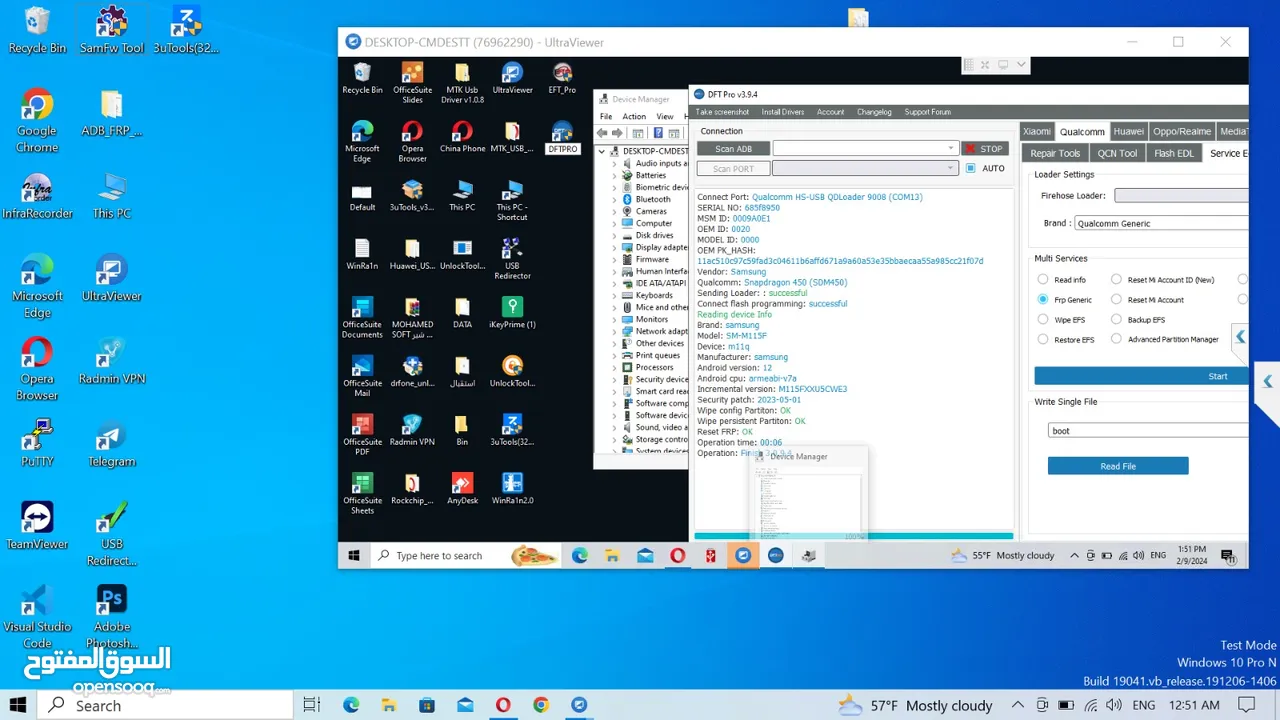The width and height of the screenshot is (1280, 720).
Task: Switch to the Huawei tab
Action: pyautogui.click(x=1128, y=131)
